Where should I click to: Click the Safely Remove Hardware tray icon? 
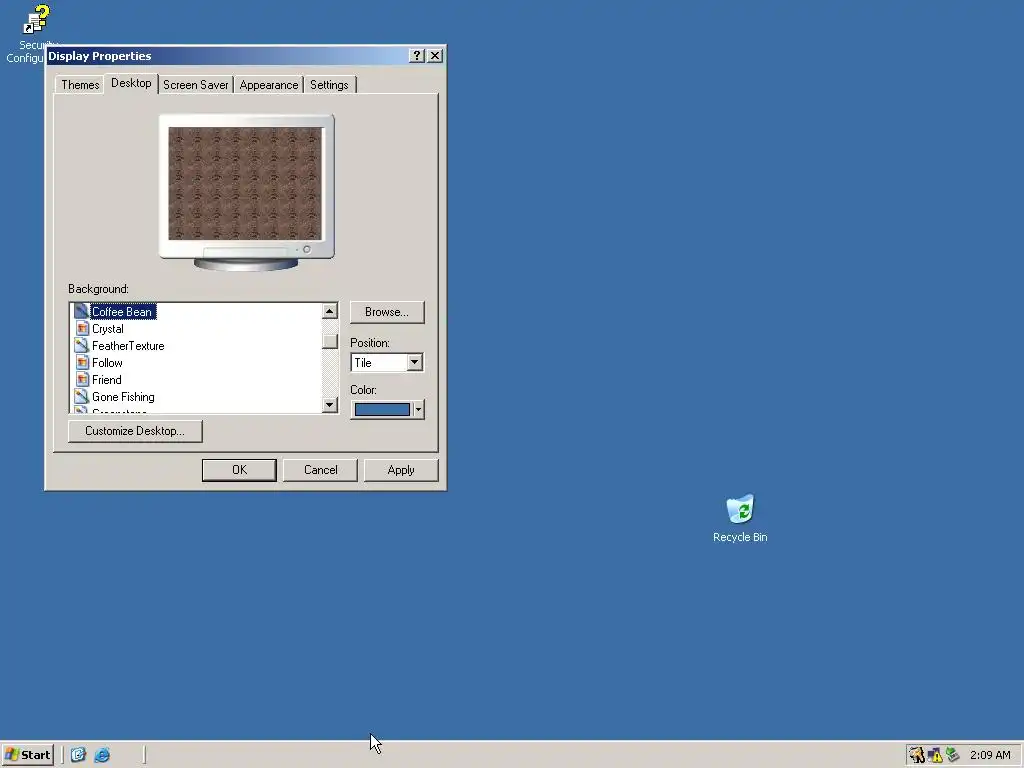click(953, 755)
